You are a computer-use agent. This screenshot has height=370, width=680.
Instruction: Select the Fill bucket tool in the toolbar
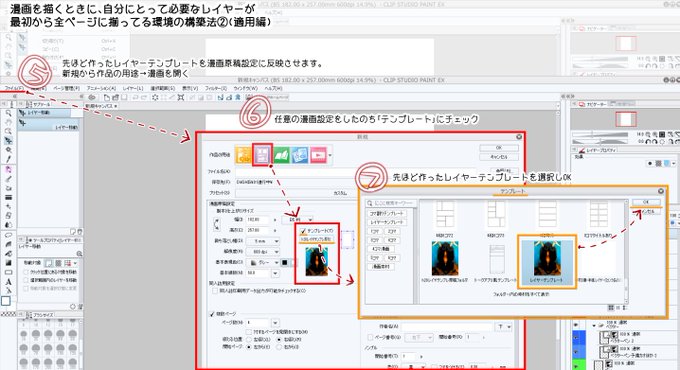coord(8,254)
